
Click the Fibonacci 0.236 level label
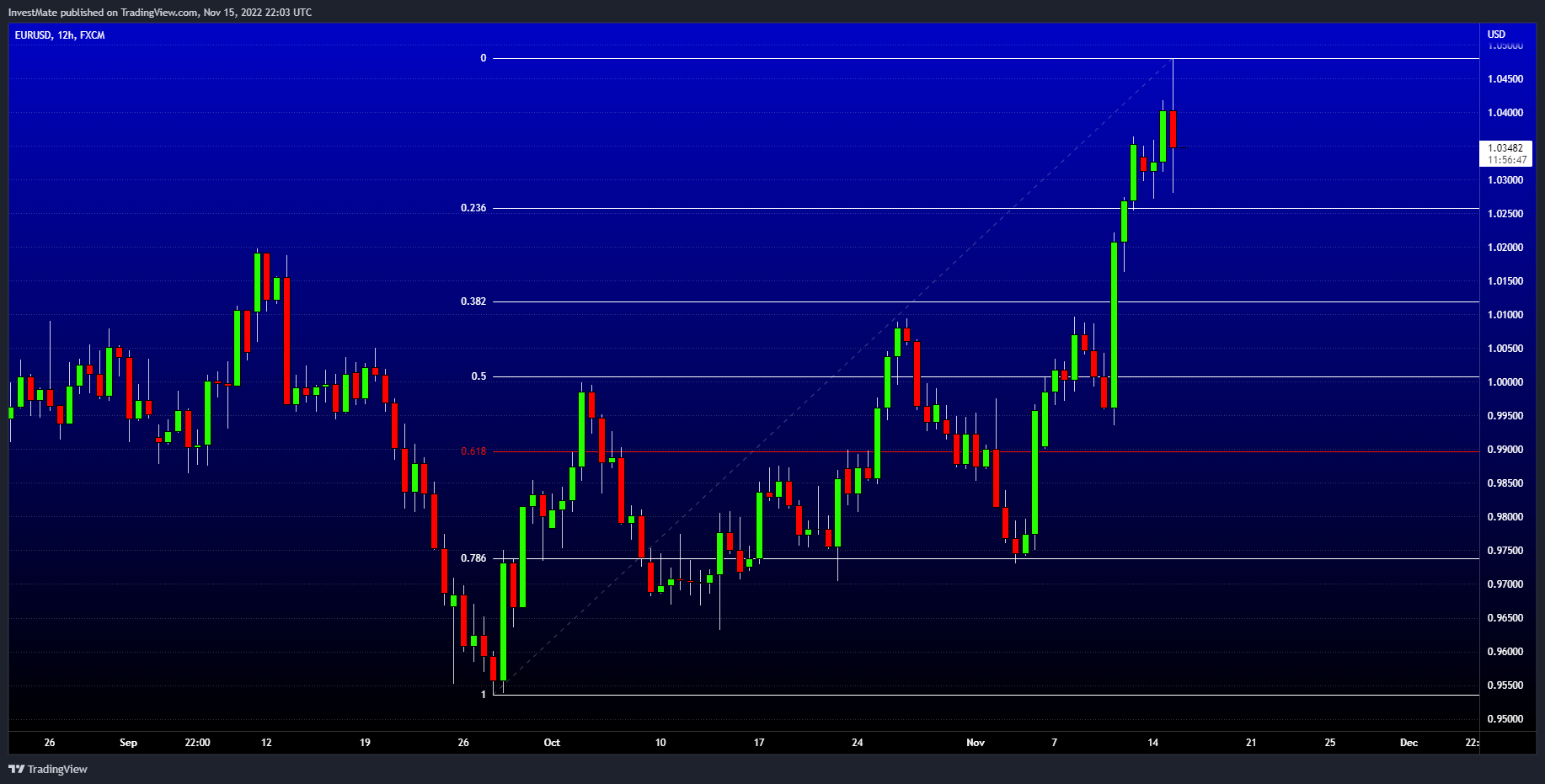tap(473, 208)
